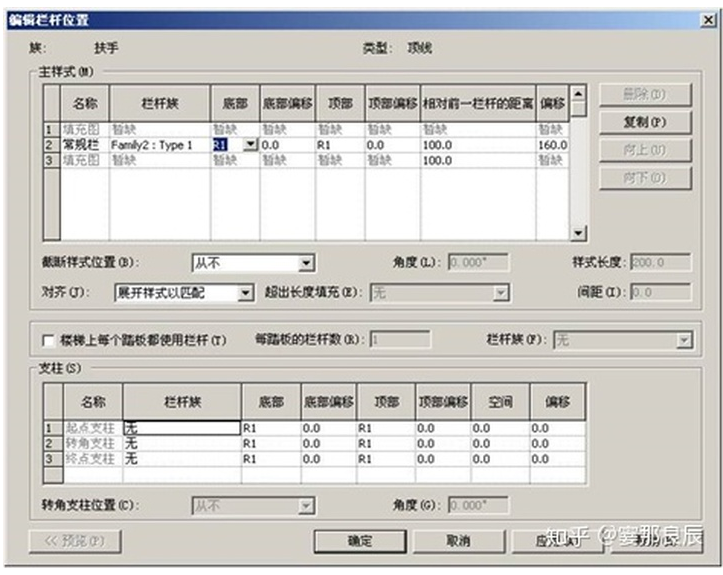The image size is (723, 575).
Task: Click 顶部偏移 0.0 cell in main row 2
Action: coord(393,145)
